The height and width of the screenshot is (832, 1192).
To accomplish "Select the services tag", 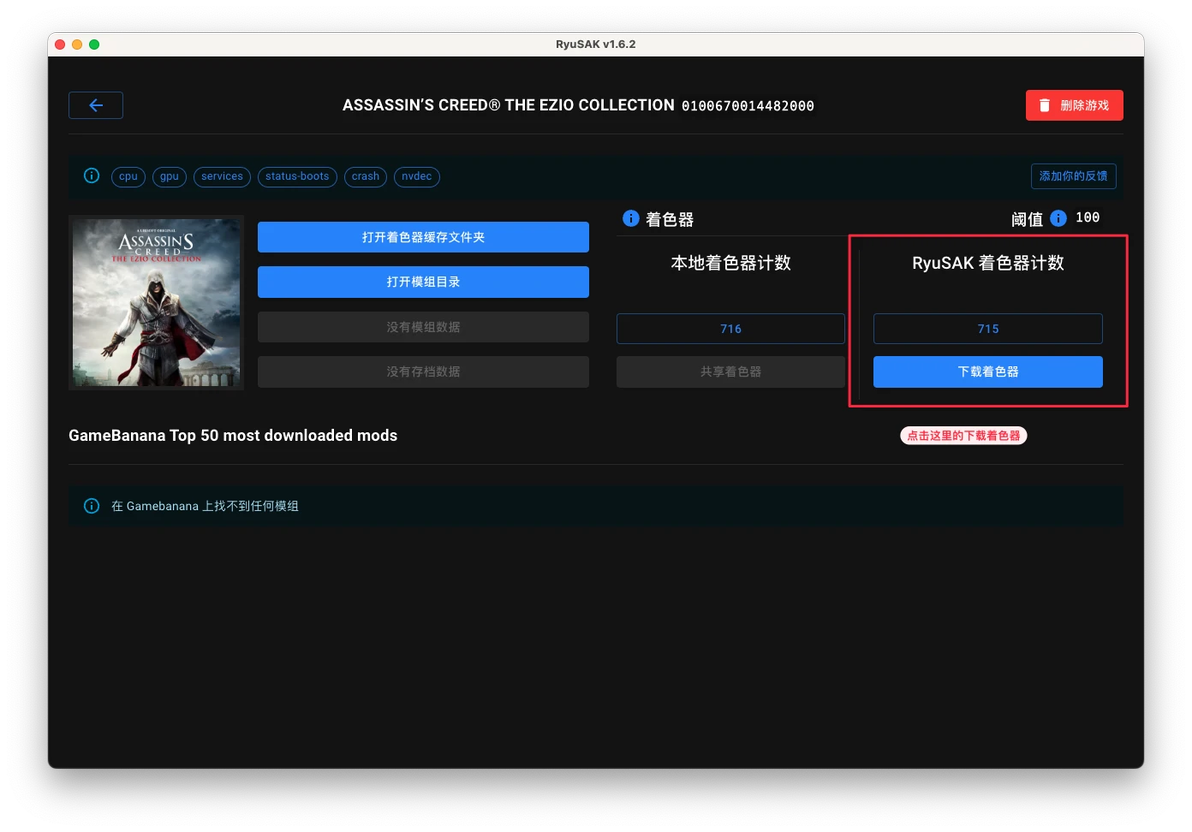I will point(221,176).
